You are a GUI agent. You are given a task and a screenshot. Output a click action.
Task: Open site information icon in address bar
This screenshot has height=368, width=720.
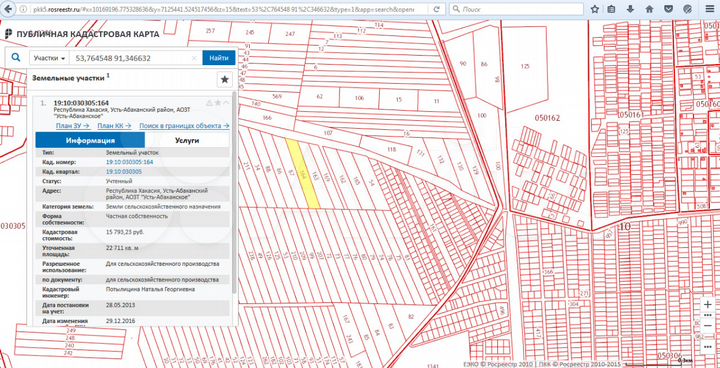(x=23, y=9)
